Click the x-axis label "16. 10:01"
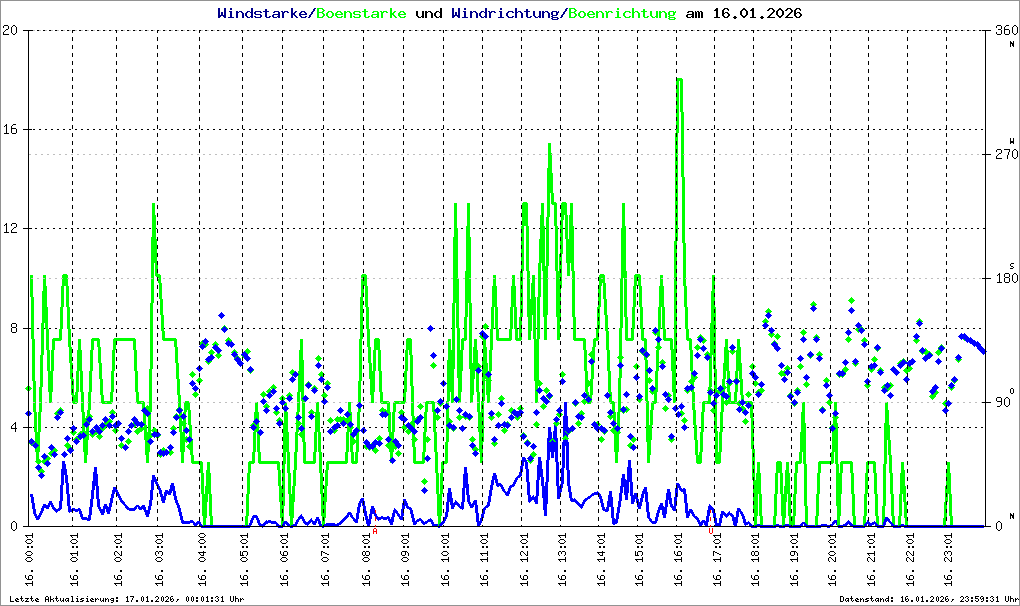Screen dimensions: 1020x606 (x=444, y=560)
